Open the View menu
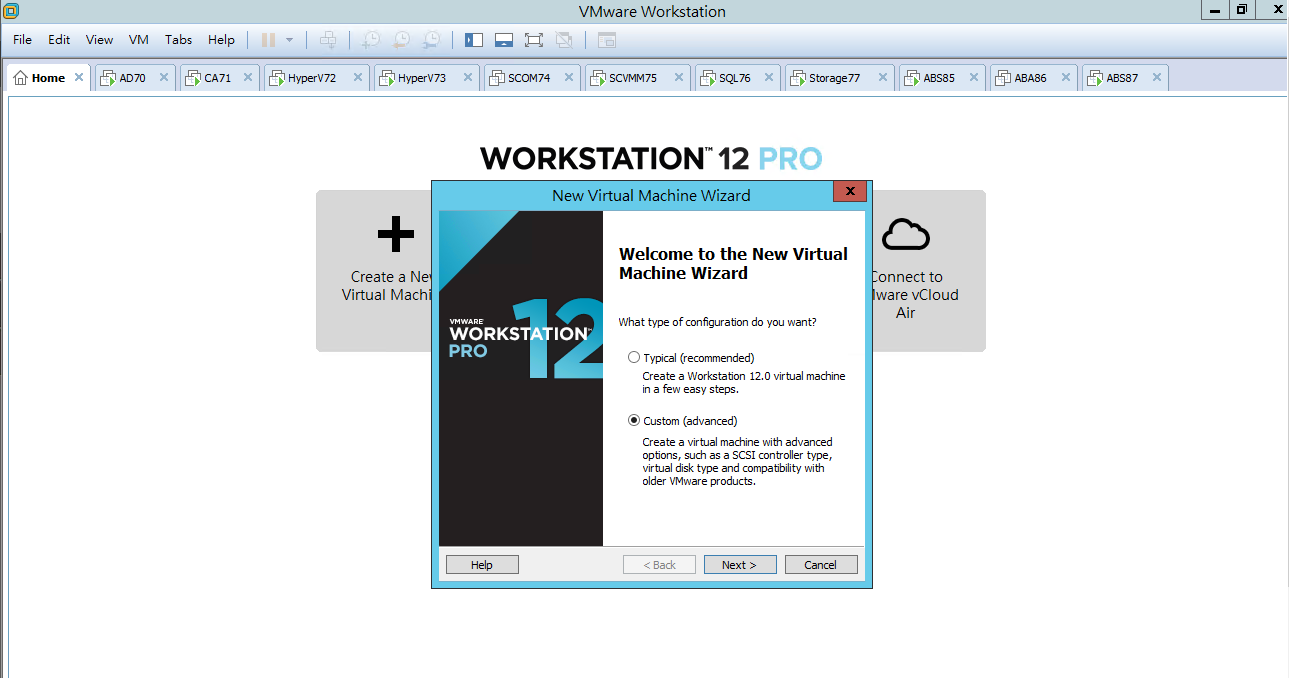This screenshot has width=1289, height=678. (99, 40)
